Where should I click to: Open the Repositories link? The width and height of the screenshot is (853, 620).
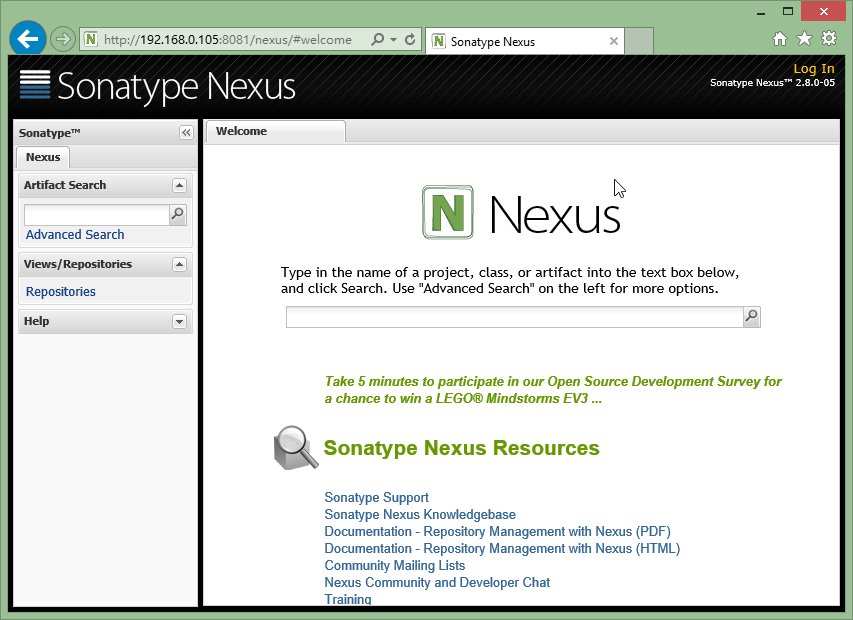pos(61,292)
